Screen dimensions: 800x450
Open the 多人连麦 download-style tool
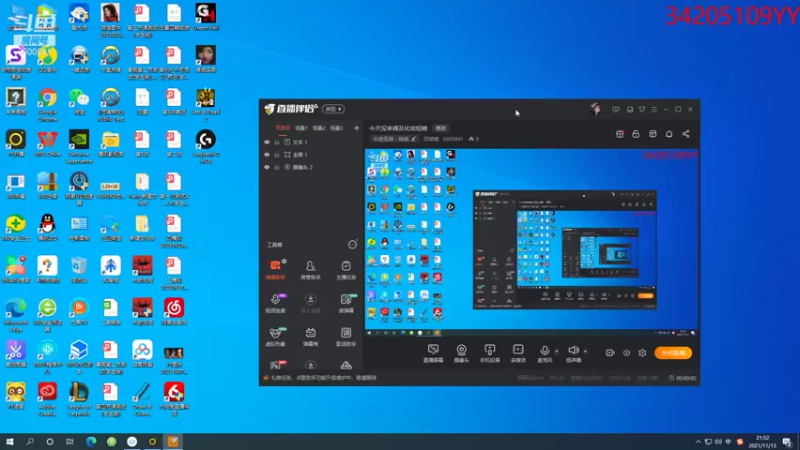click(310, 303)
